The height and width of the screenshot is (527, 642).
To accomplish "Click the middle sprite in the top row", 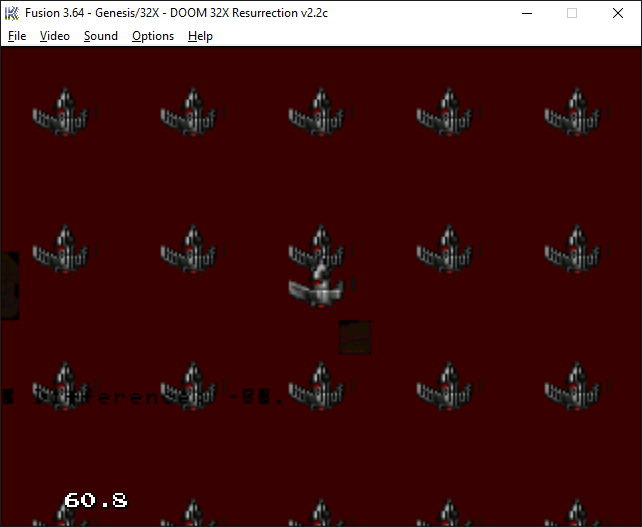I will (317, 113).
